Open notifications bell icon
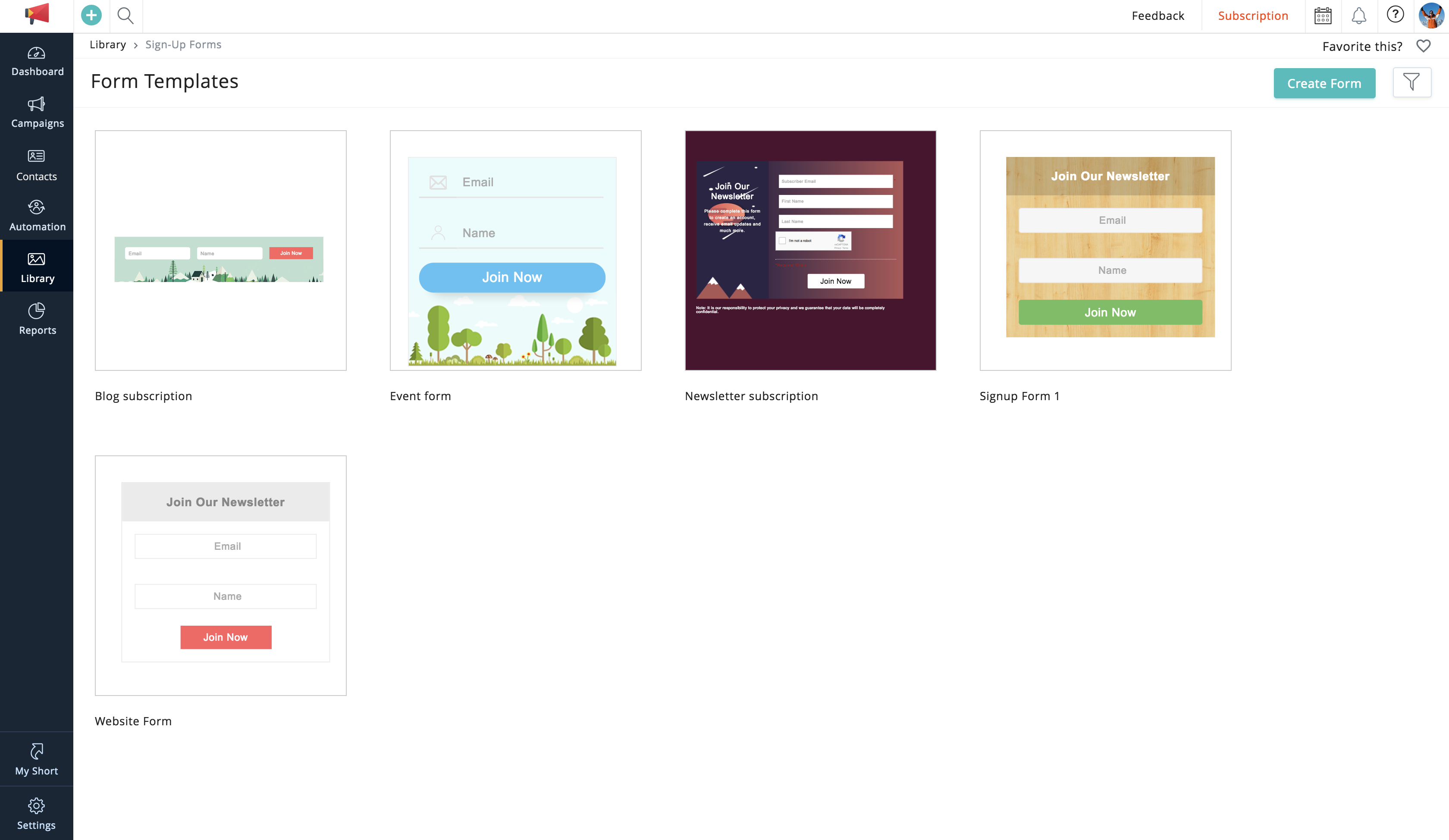1449x840 pixels. 1359,16
